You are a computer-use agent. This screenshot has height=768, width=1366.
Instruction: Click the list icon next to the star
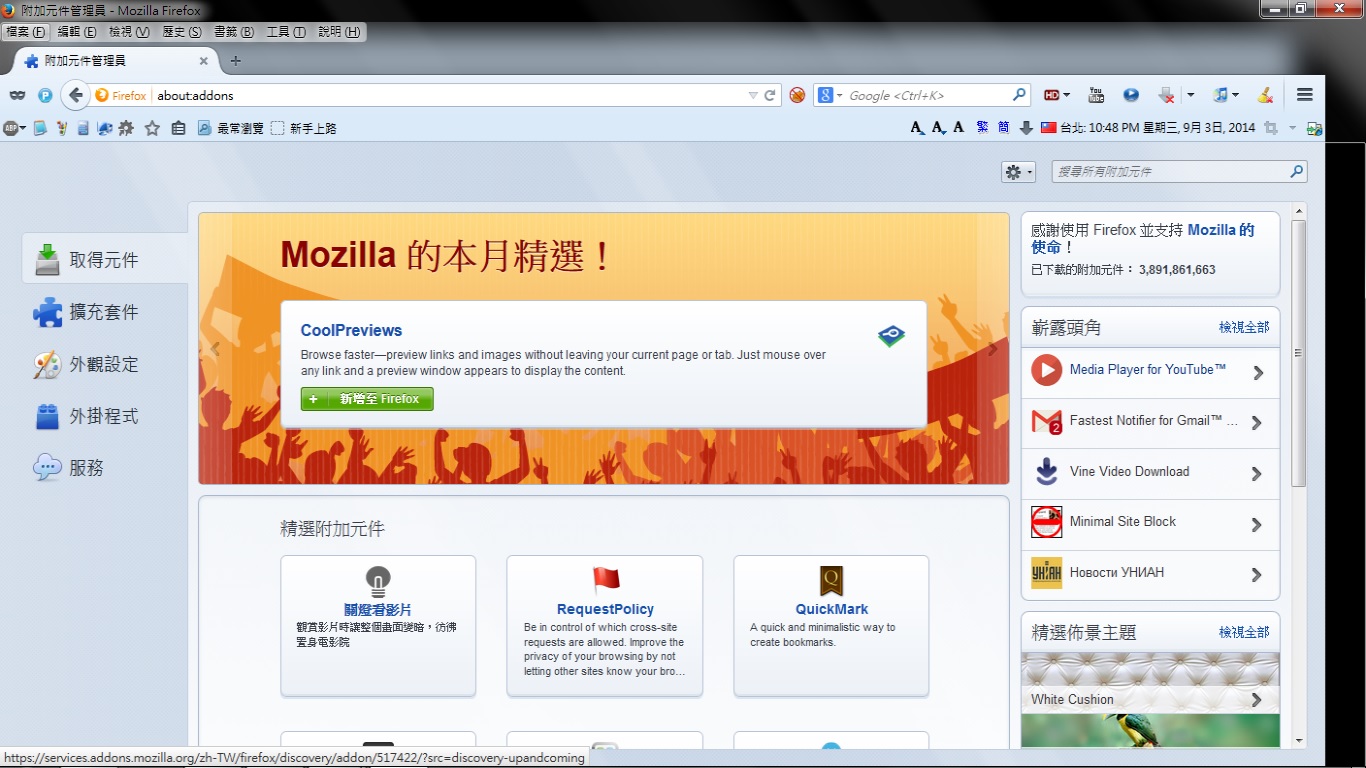click(x=178, y=128)
